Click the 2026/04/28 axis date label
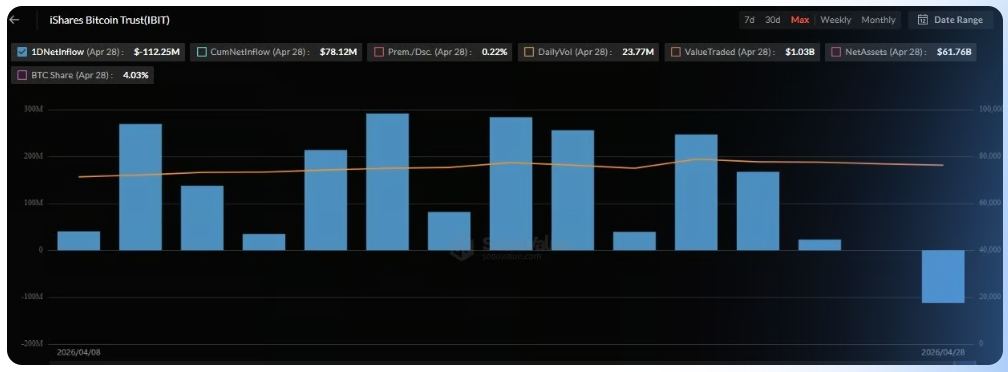This screenshot has width=1008, height=372. (x=943, y=353)
